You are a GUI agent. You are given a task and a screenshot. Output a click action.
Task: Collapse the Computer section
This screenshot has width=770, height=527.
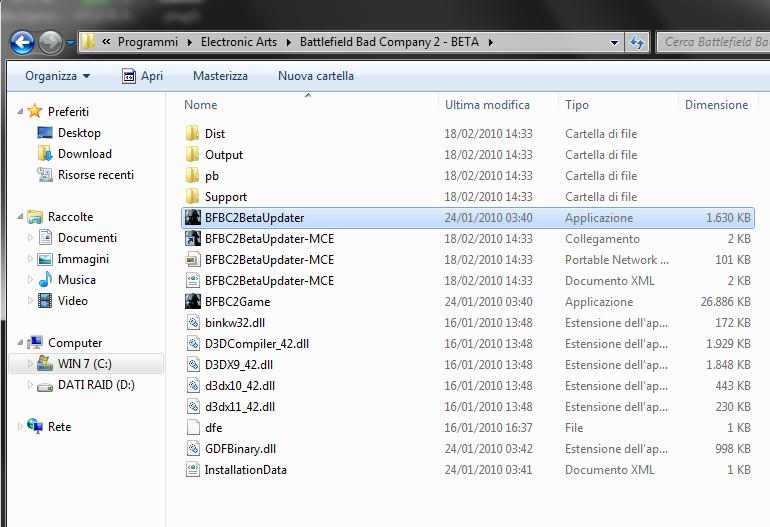(20, 343)
